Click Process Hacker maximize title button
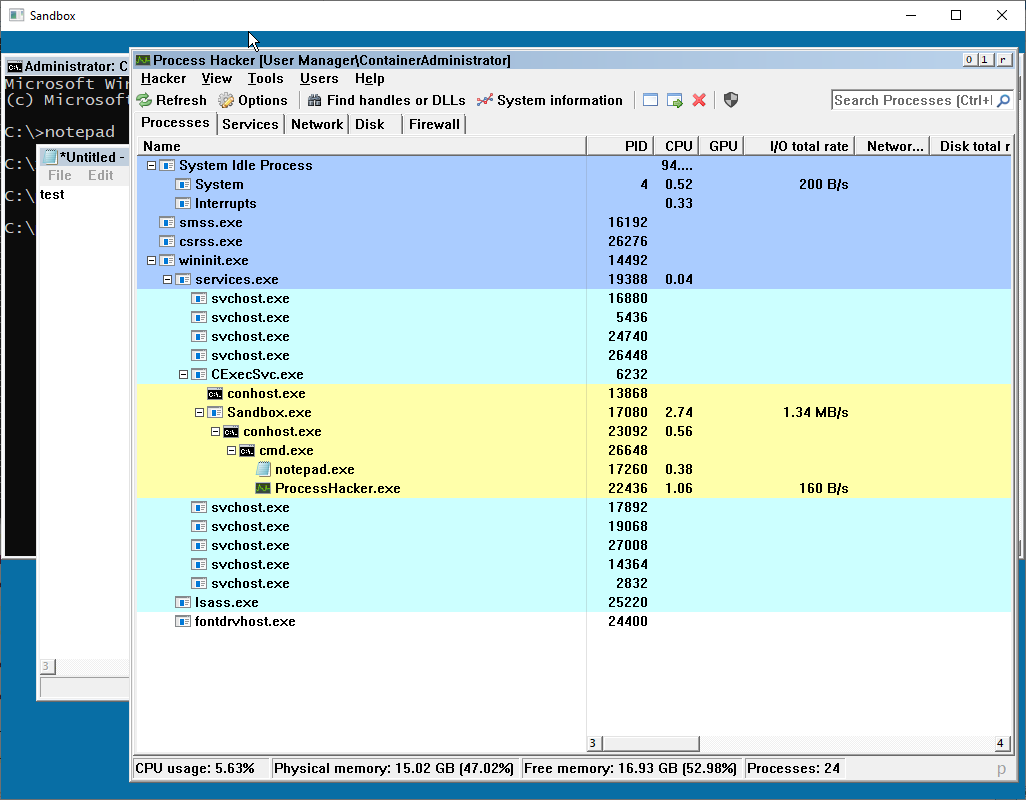 (x=985, y=60)
